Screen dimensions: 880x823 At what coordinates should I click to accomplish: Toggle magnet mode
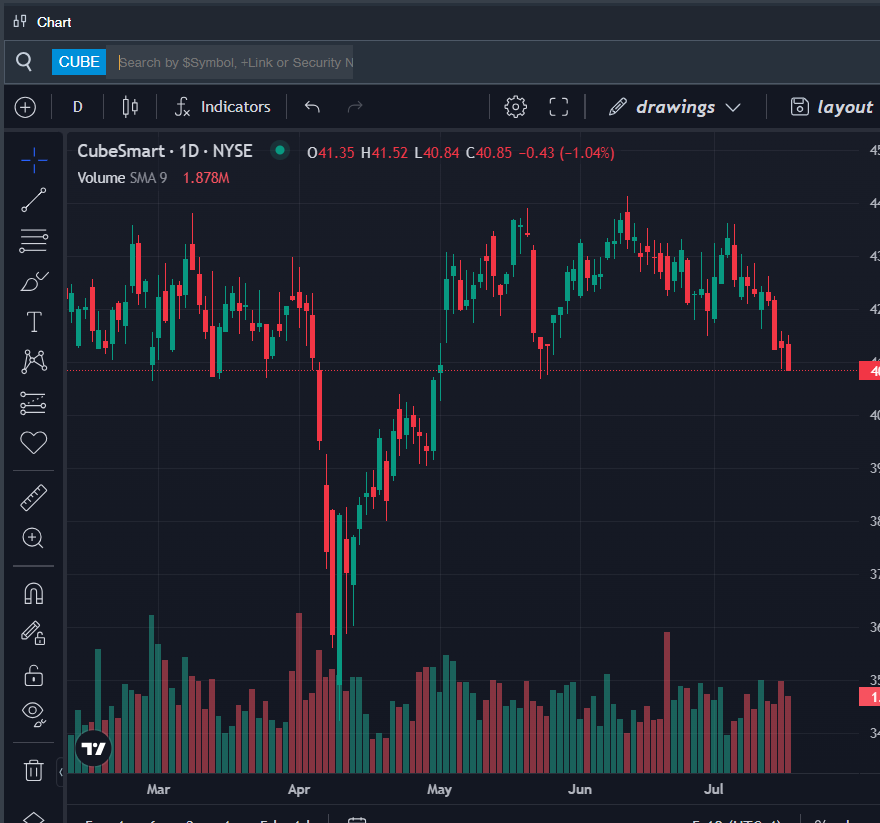point(34,593)
